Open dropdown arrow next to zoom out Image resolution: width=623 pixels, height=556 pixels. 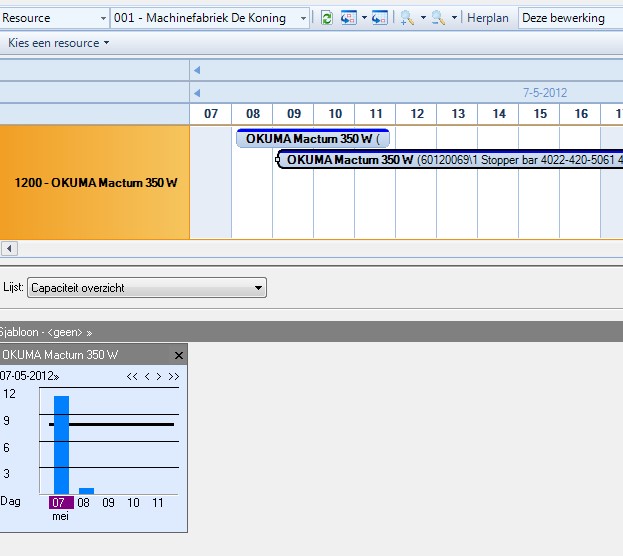click(454, 18)
